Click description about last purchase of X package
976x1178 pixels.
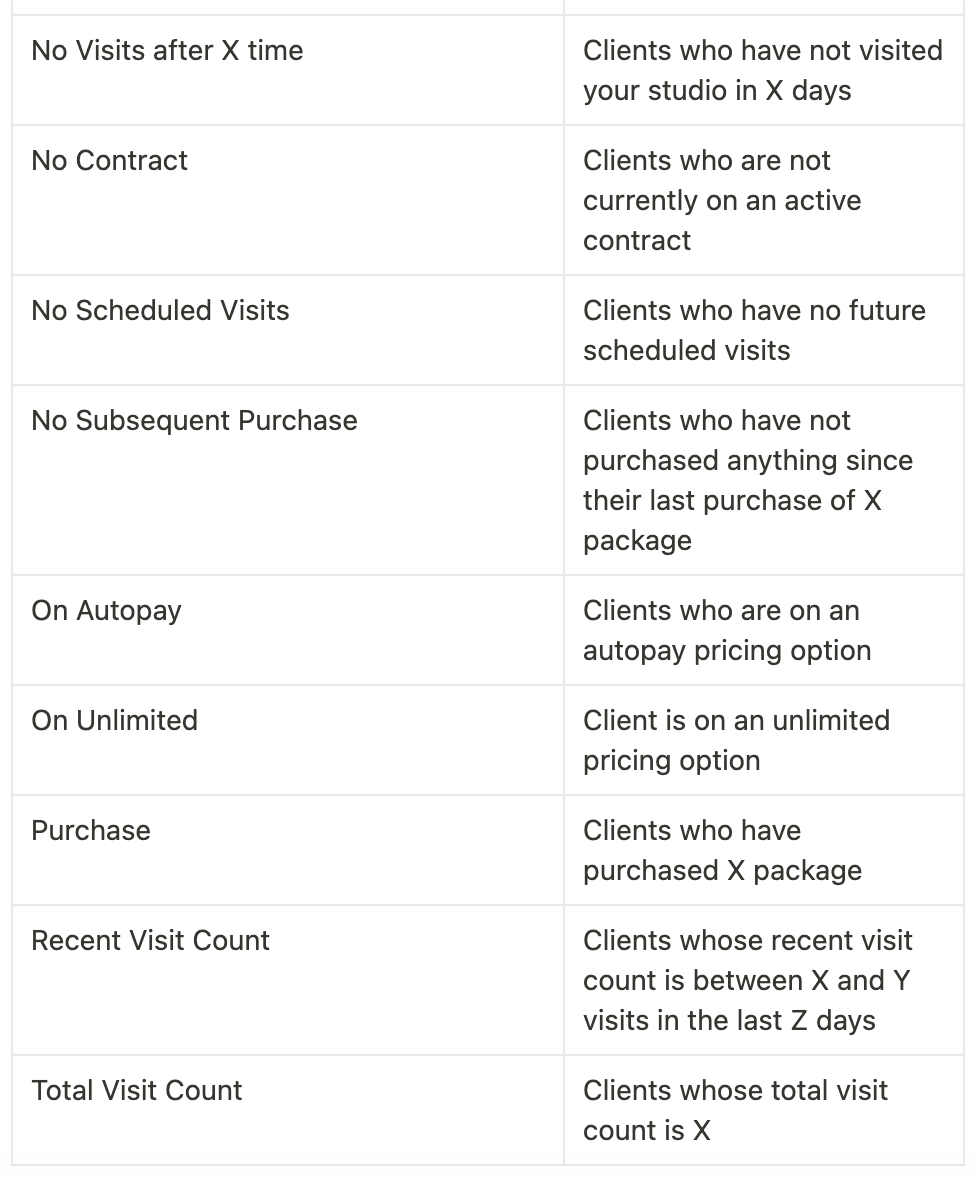[748, 481]
